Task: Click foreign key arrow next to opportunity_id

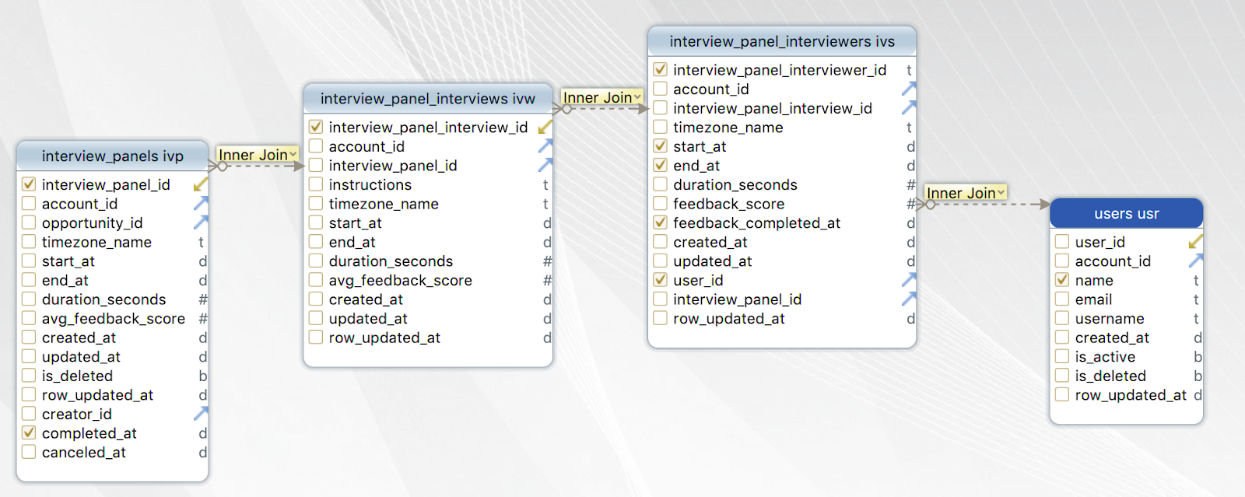Action: coord(201,222)
